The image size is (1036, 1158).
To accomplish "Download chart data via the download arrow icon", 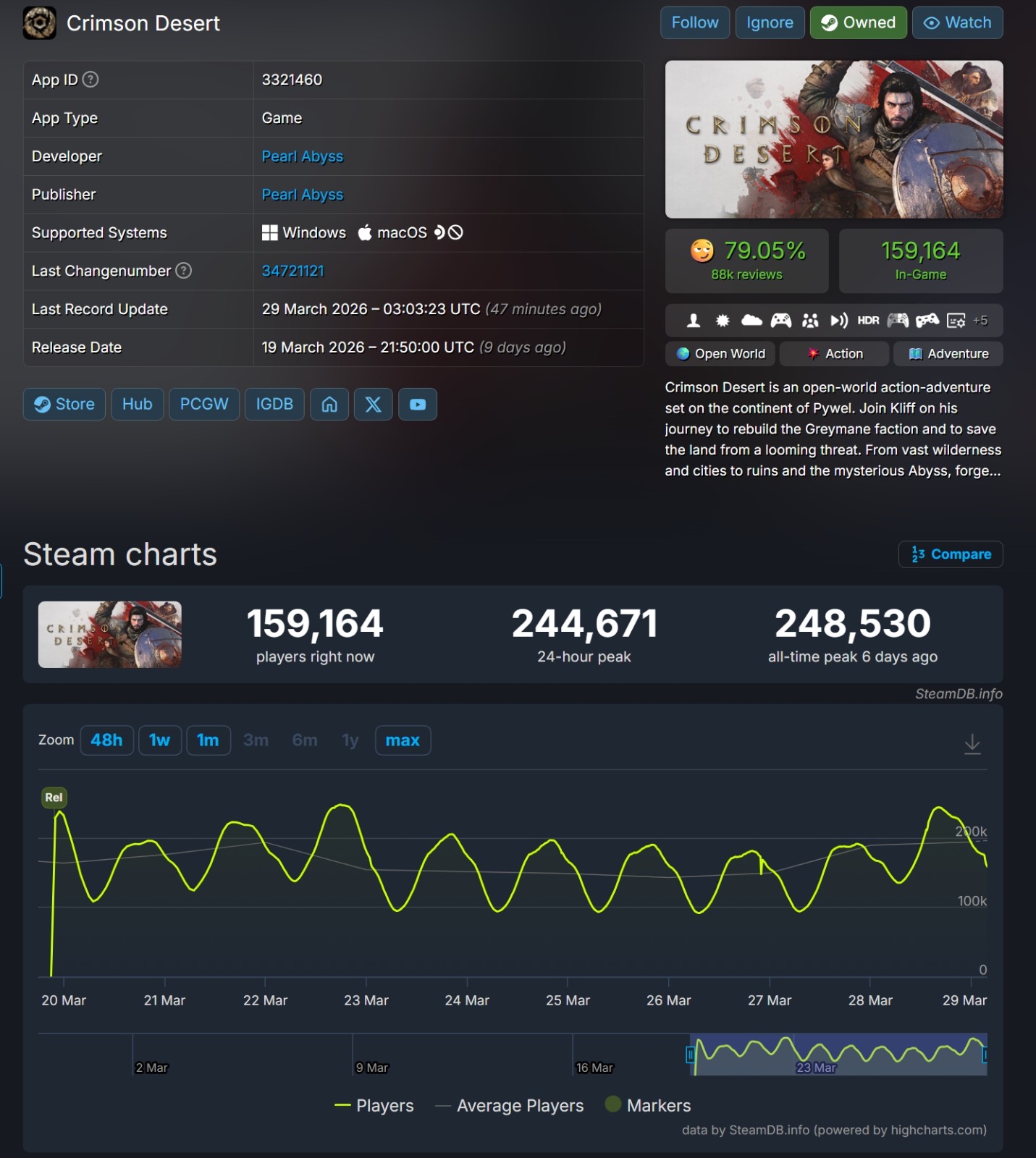I will pos(972,743).
